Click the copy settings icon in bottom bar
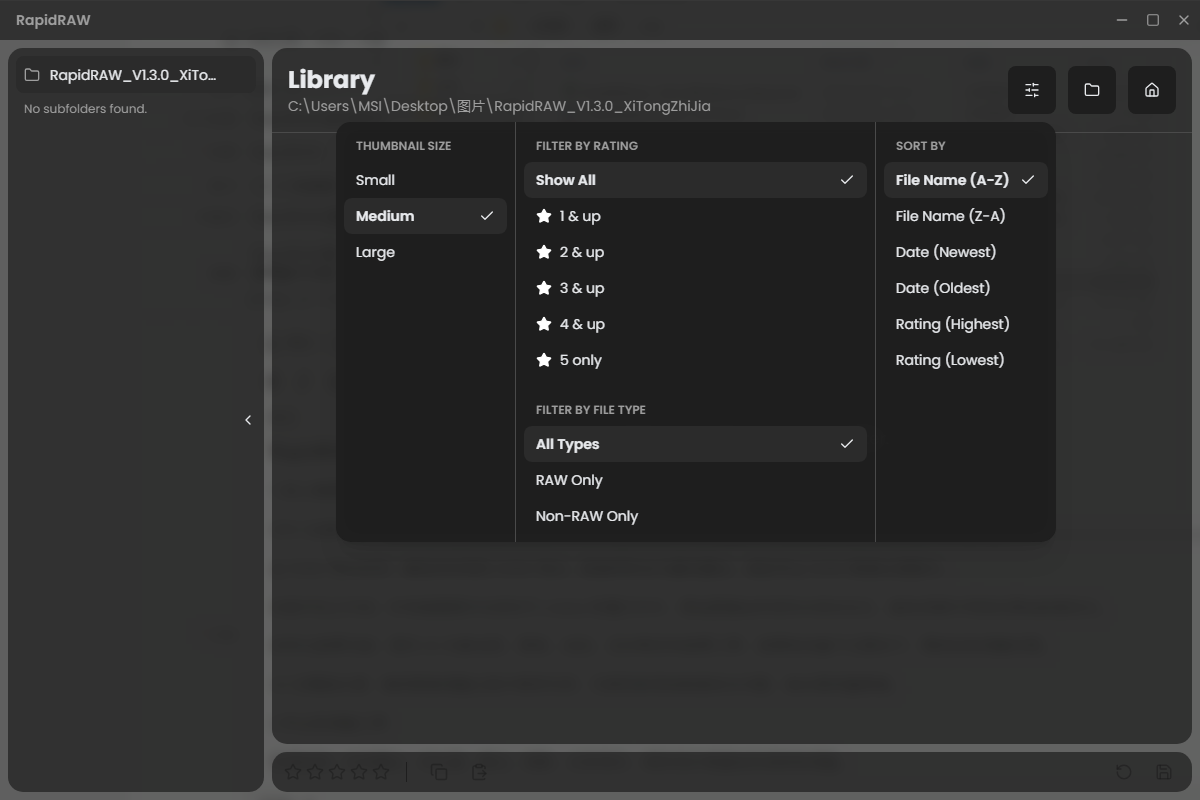The image size is (1200, 800). 439,772
